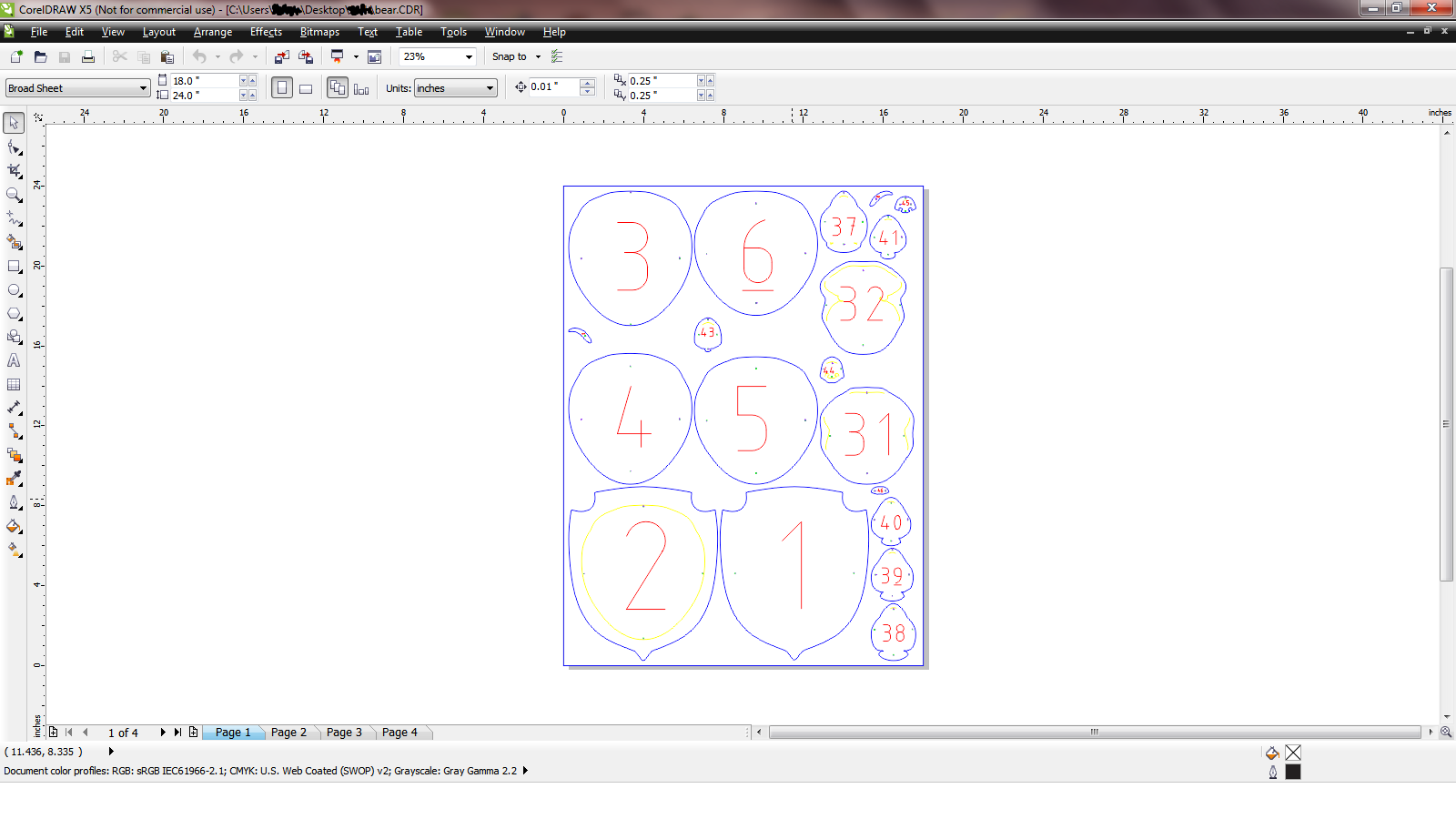Select the Dimension tool

pos(14,408)
